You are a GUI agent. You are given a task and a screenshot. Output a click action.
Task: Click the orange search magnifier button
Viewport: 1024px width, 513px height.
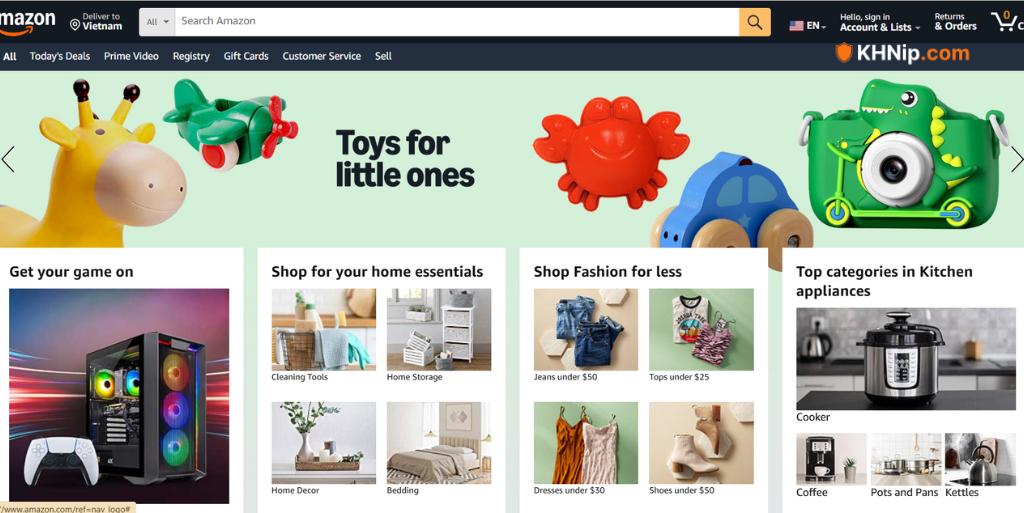point(754,22)
